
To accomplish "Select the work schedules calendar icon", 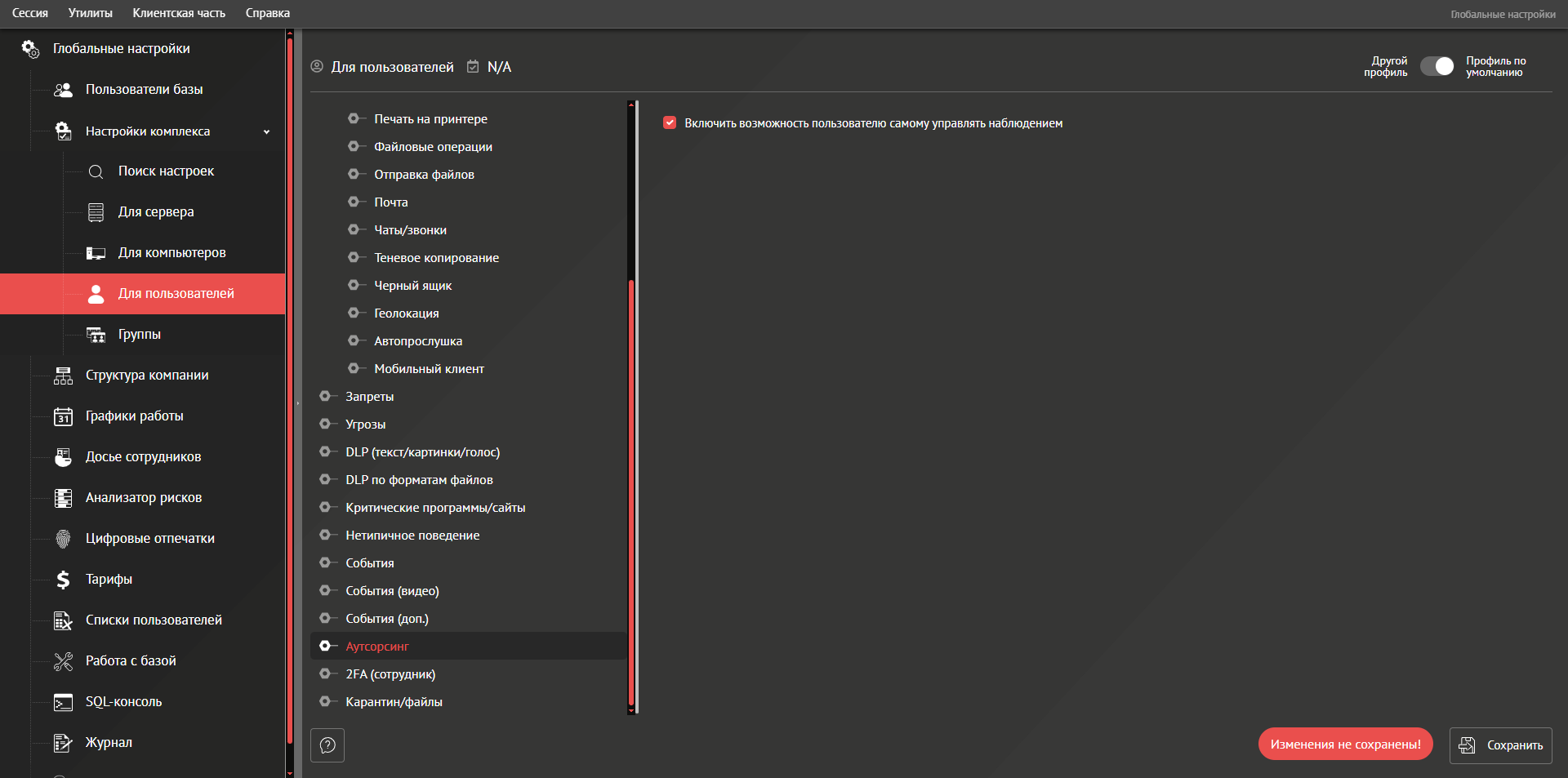I will pyautogui.click(x=63, y=416).
